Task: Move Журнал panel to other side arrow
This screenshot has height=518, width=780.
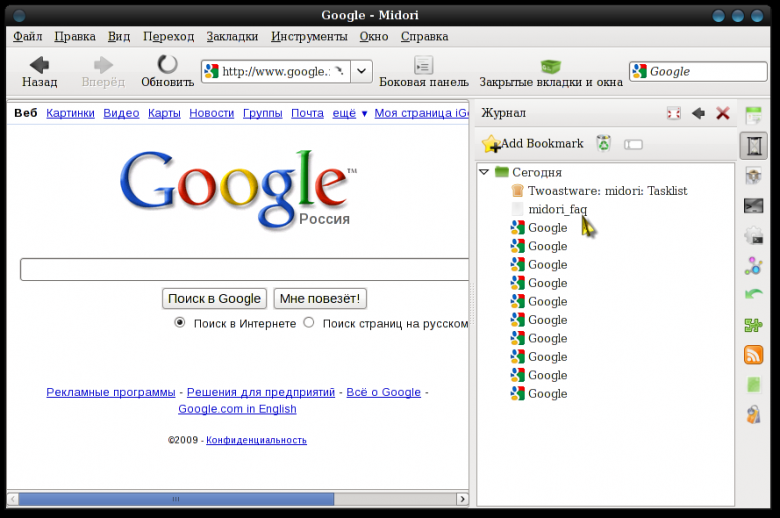Action: pyautogui.click(x=698, y=113)
